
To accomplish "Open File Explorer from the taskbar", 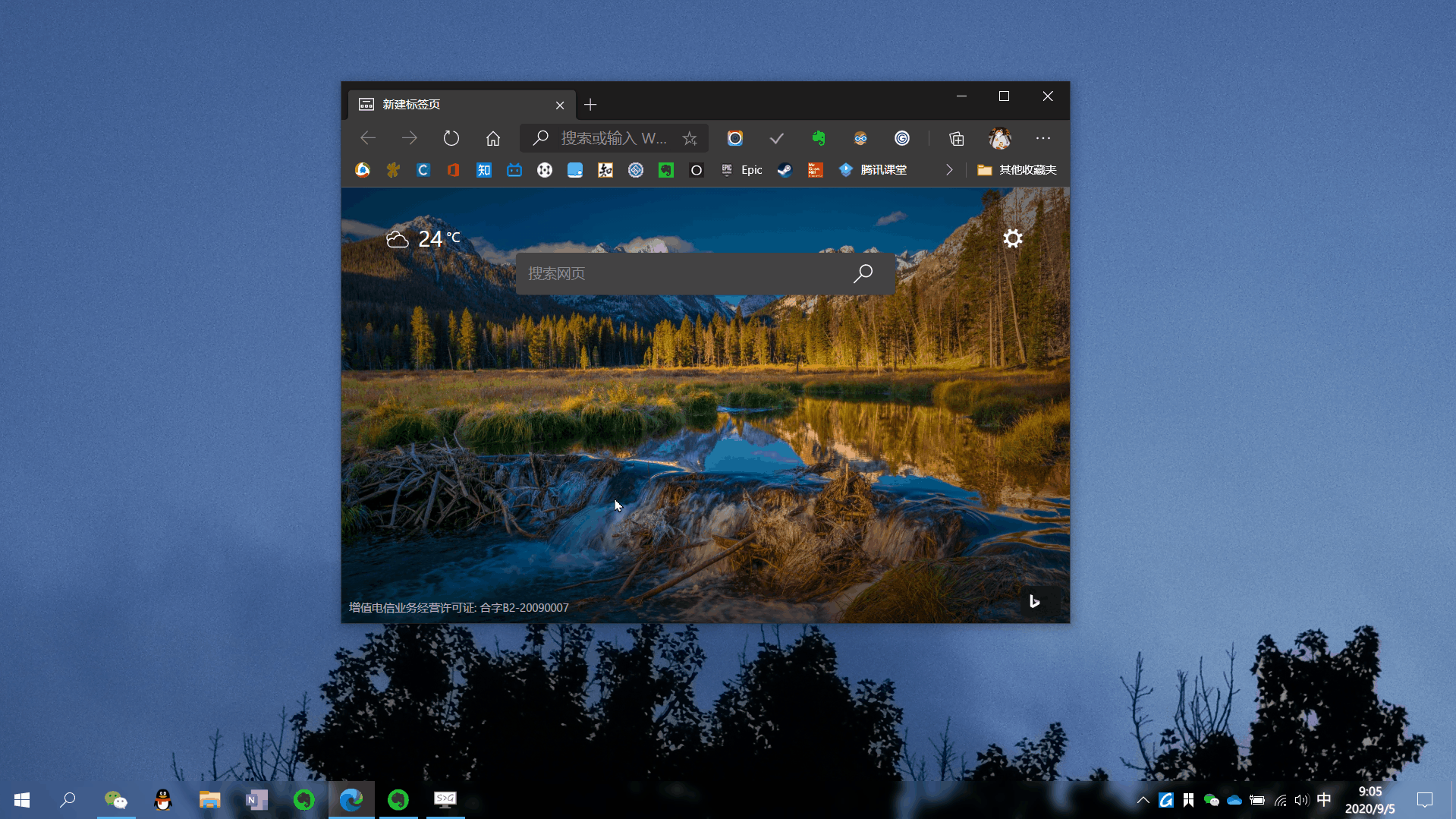I will pos(210,800).
